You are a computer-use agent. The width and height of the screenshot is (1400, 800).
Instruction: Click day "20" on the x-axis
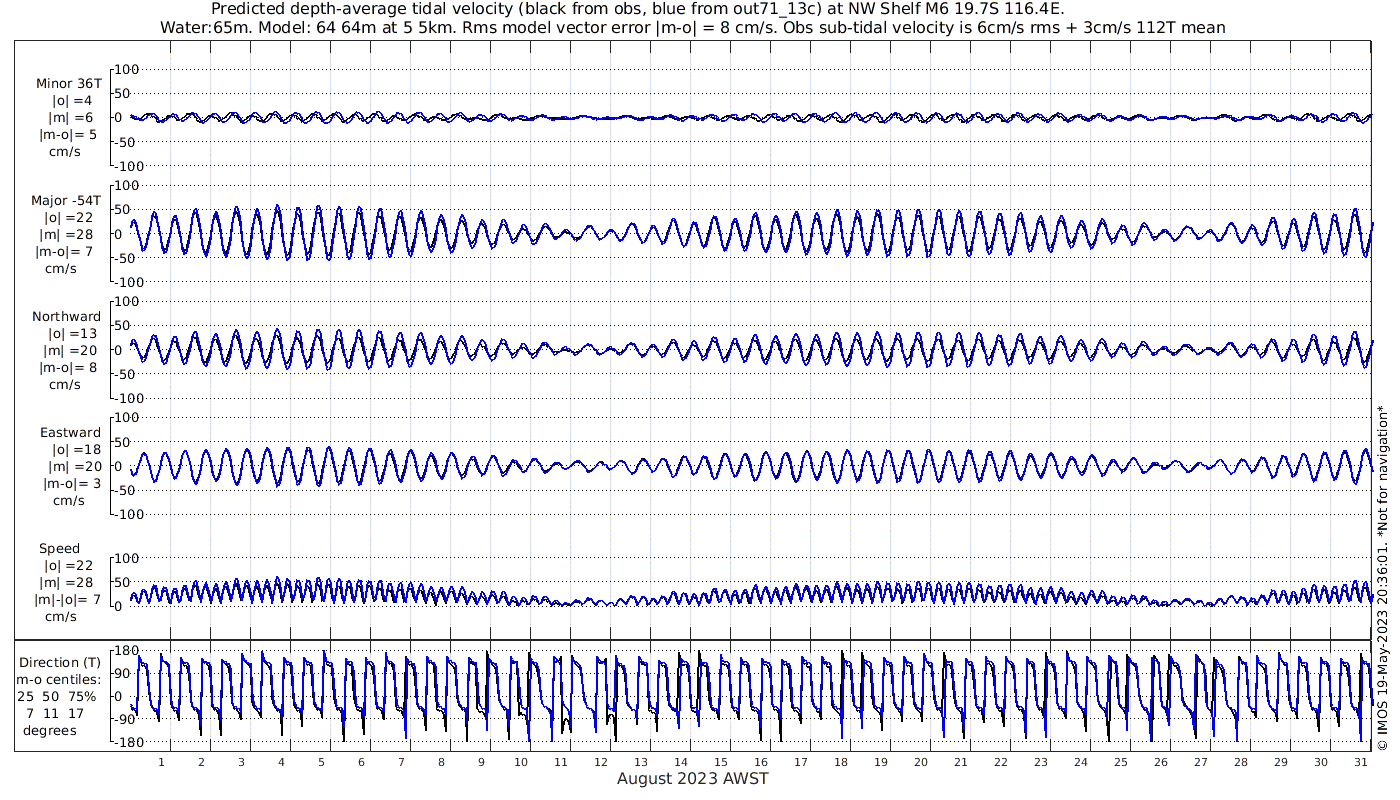coord(921,762)
